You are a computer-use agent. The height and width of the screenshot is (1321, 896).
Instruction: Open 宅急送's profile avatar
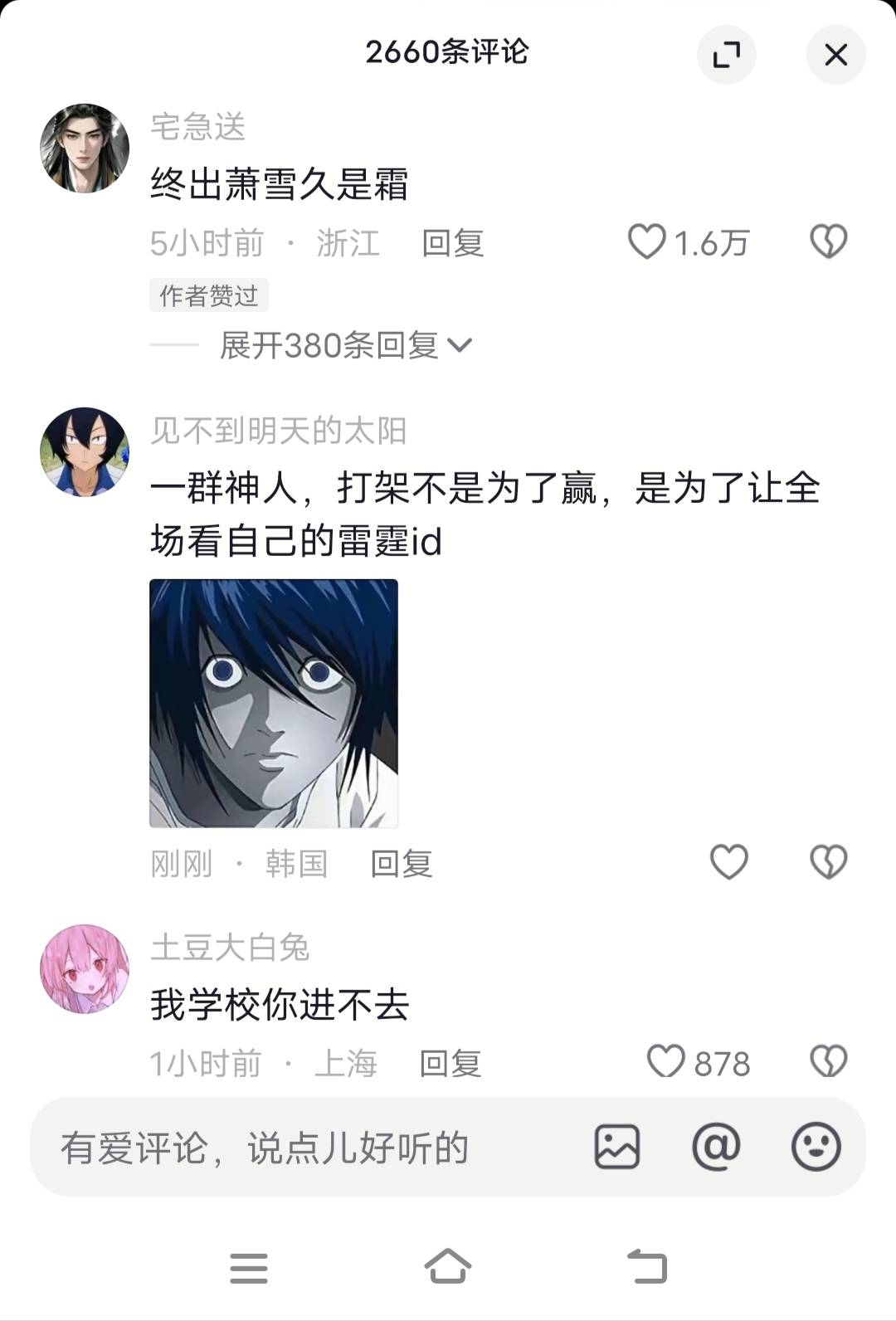point(85,149)
